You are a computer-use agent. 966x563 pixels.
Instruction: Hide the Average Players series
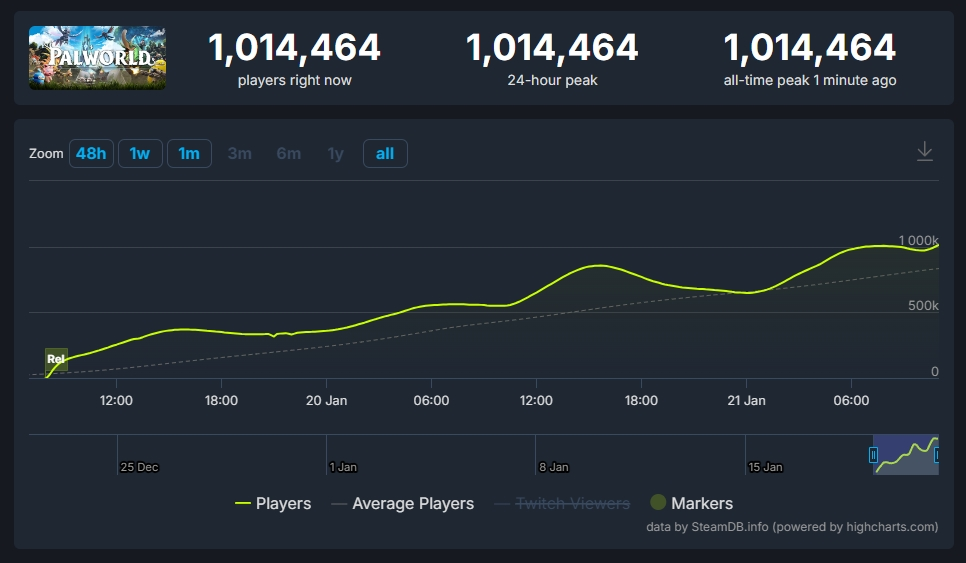[x=402, y=504]
